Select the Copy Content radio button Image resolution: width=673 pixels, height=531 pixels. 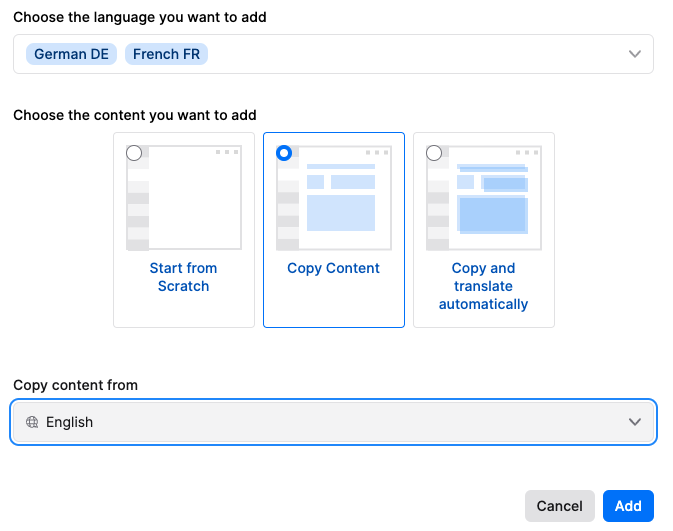[x=284, y=153]
